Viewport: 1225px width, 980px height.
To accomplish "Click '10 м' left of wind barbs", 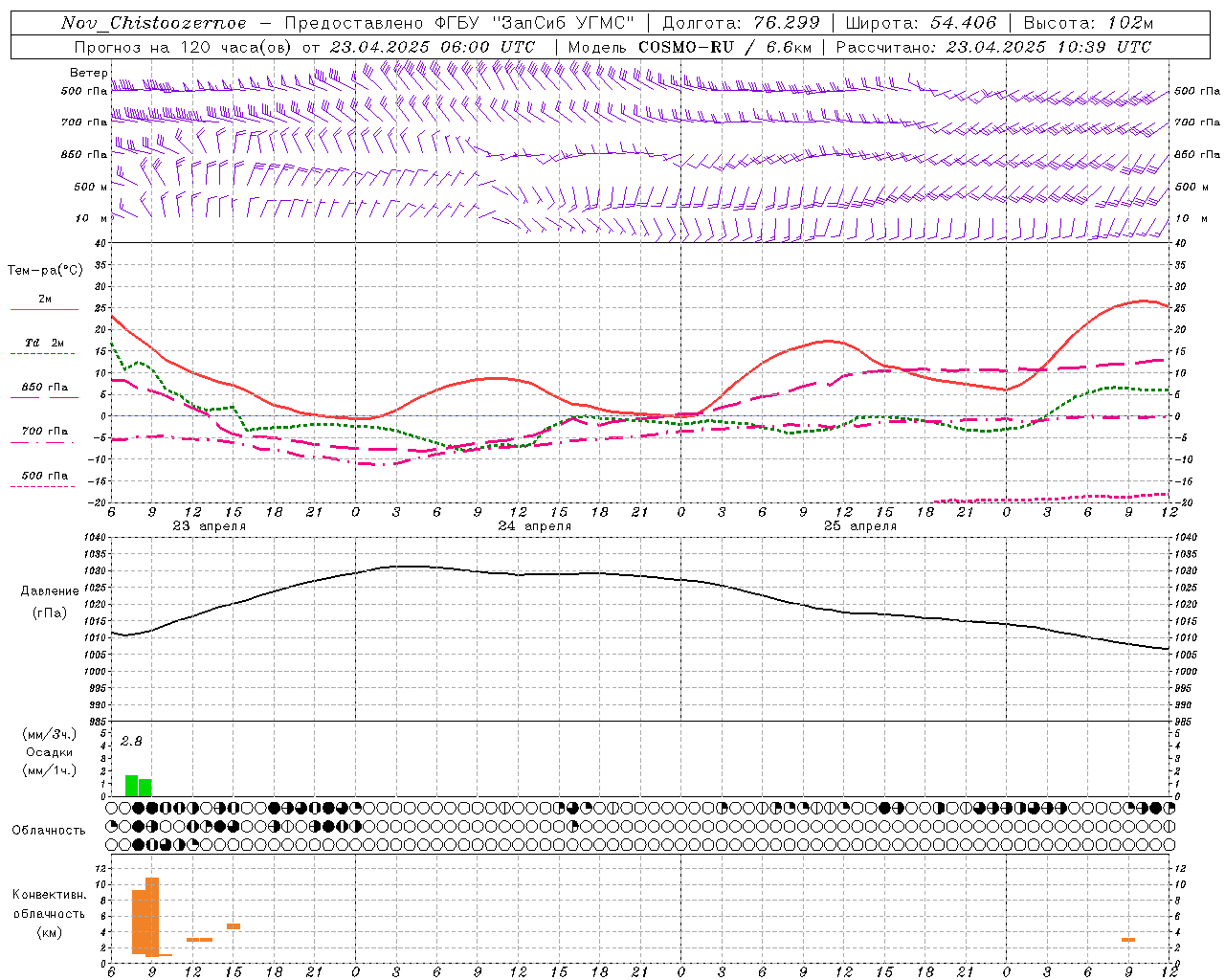I will (91, 219).
